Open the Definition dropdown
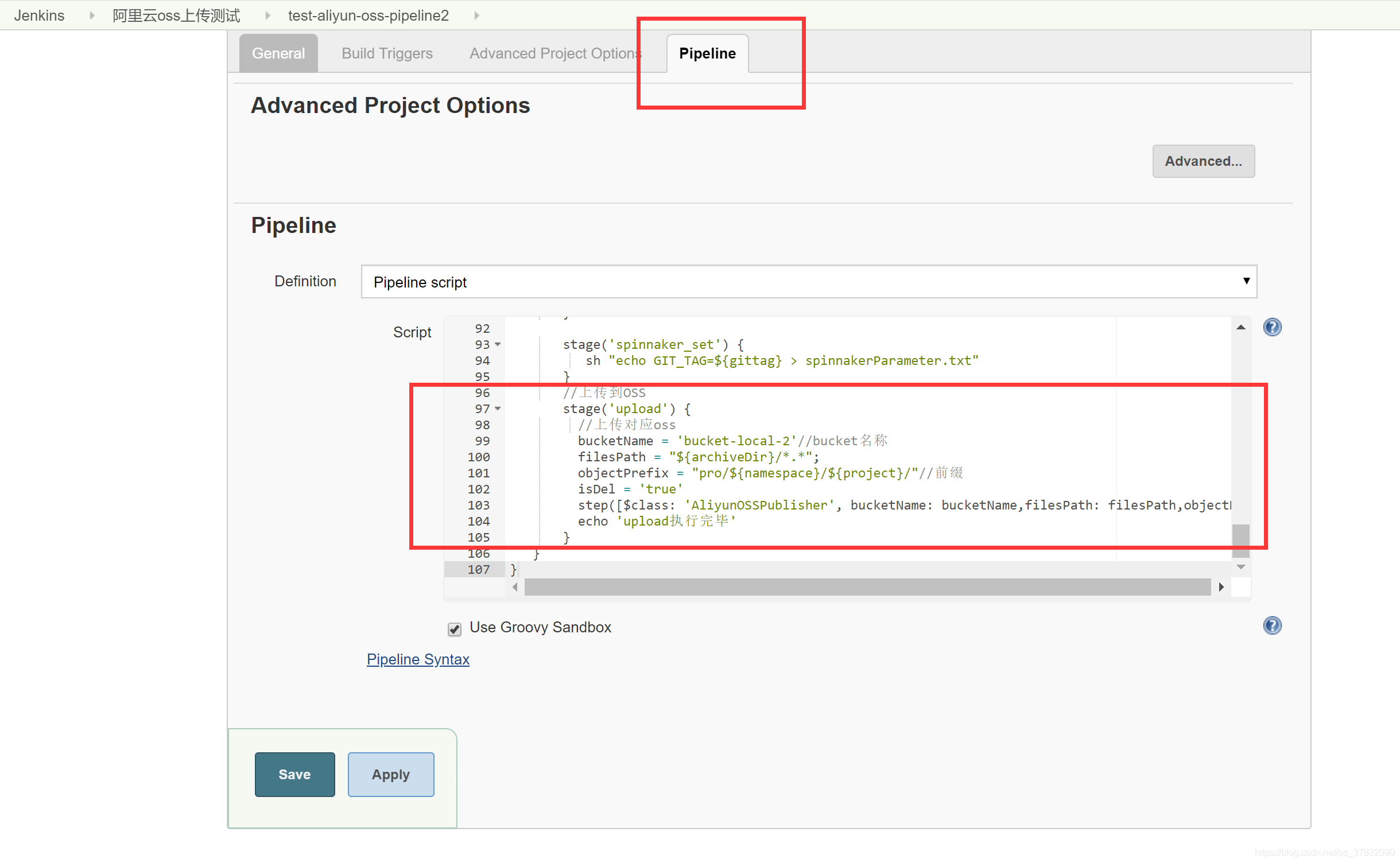The image size is (1400, 863). click(809, 282)
